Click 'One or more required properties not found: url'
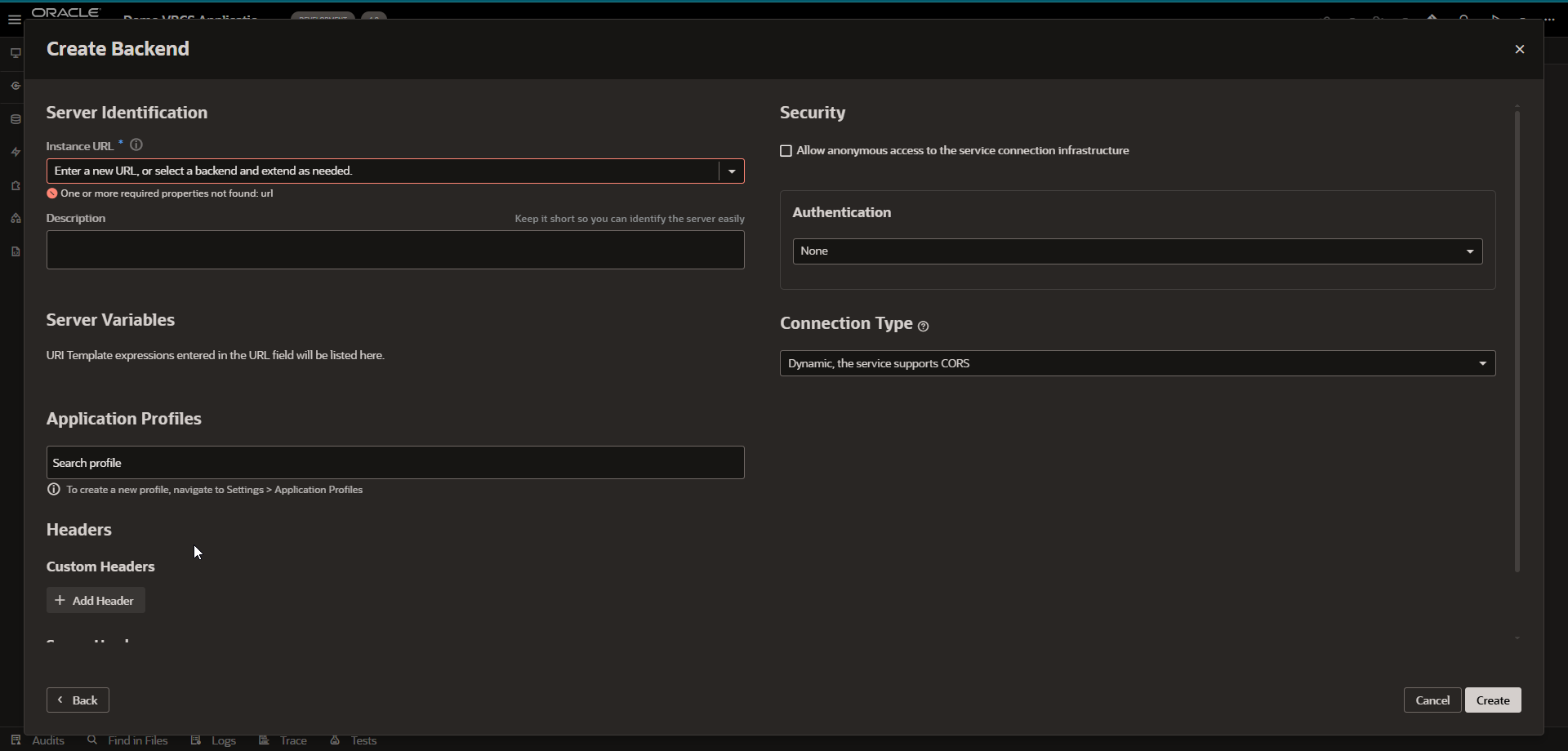Screen dimensions: 1568x751 pyautogui.click(x=167, y=193)
